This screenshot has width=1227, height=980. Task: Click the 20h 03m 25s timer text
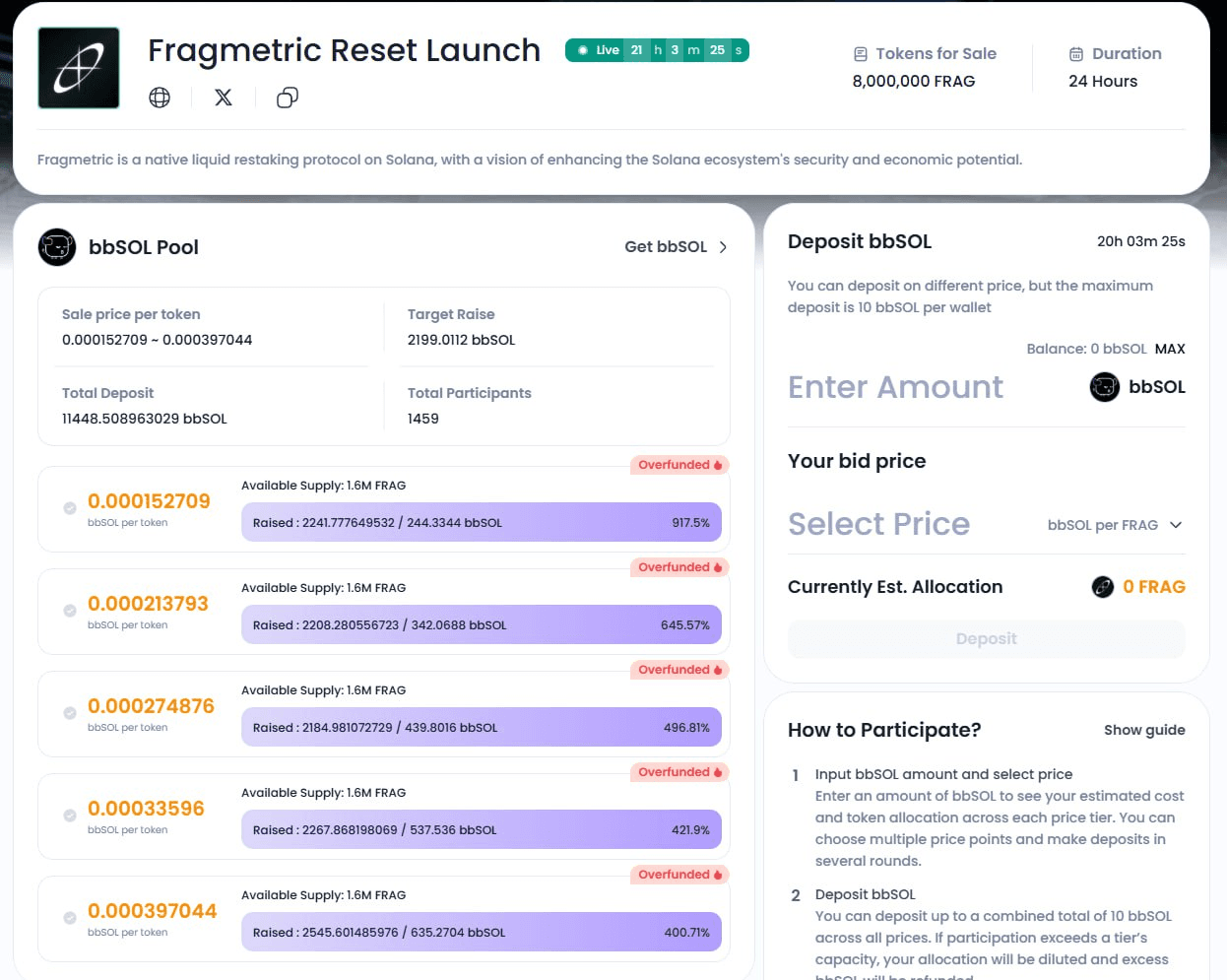tap(1141, 241)
